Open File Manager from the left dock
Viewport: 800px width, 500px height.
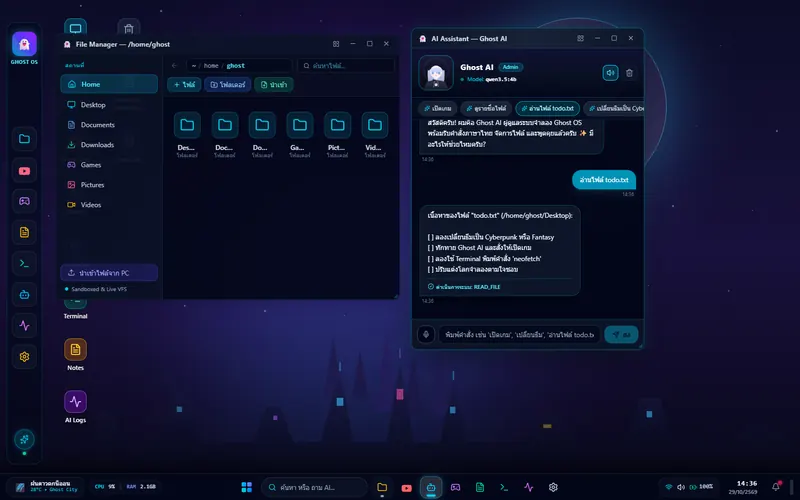click(24, 139)
